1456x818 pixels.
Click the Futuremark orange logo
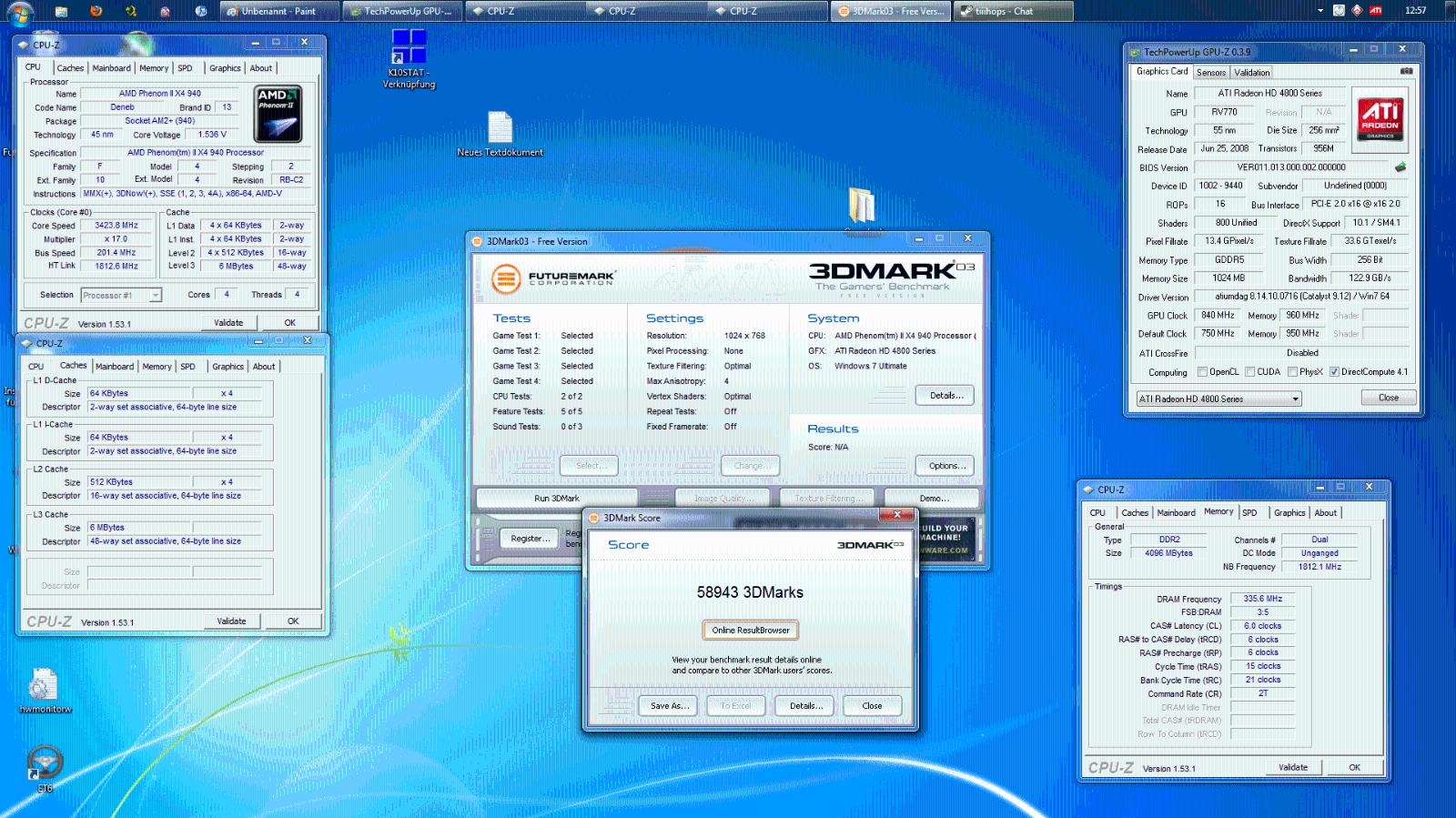(x=505, y=278)
